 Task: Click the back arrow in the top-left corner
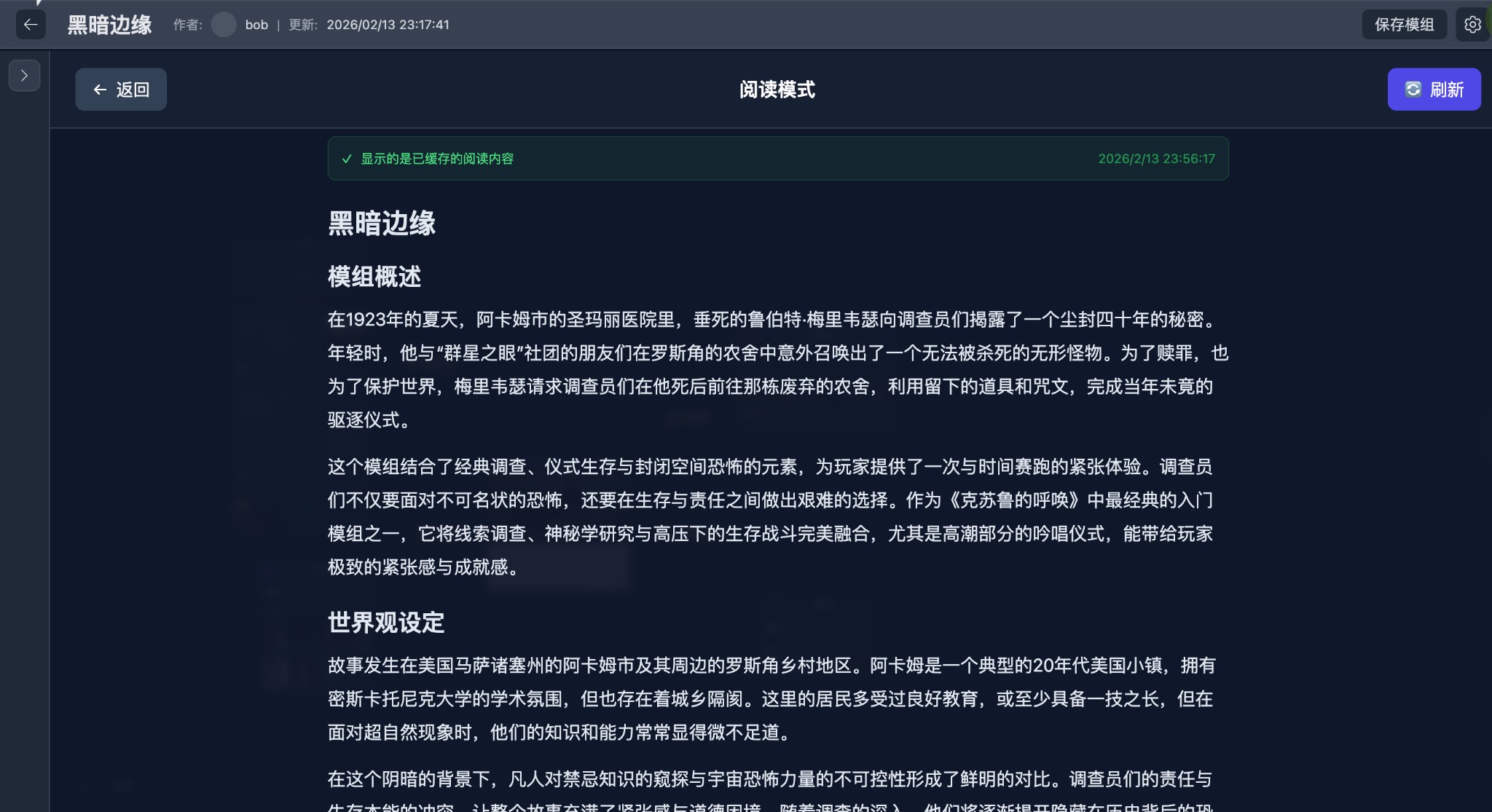tap(30, 24)
